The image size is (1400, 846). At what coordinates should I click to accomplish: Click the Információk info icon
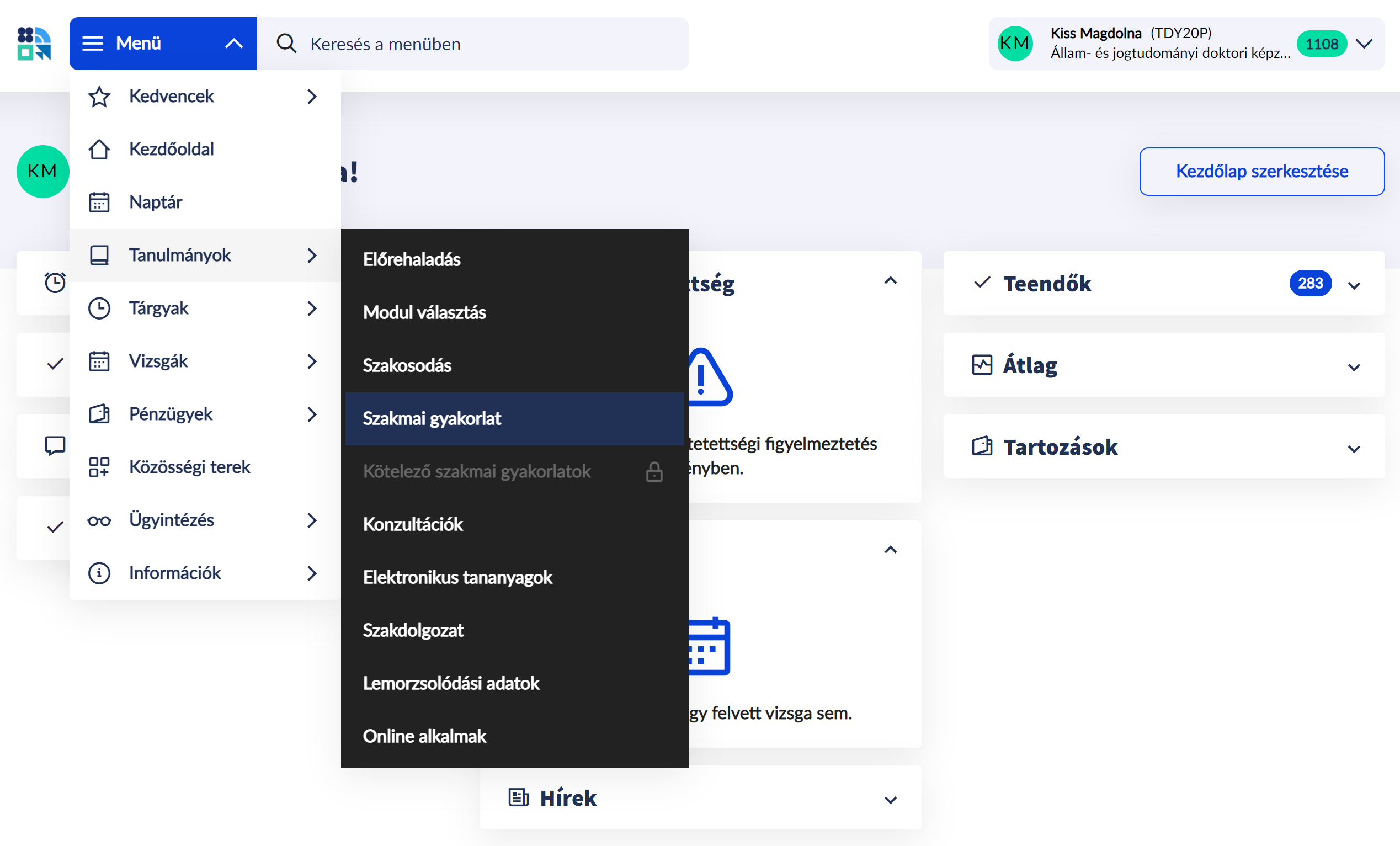pos(99,573)
